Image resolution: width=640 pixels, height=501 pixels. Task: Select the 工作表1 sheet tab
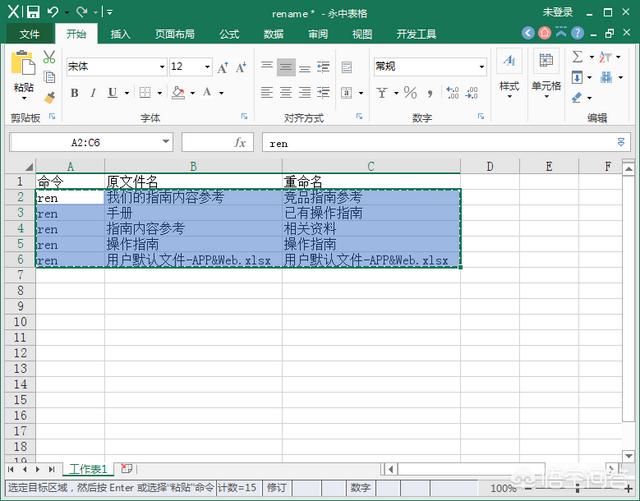[88, 469]
